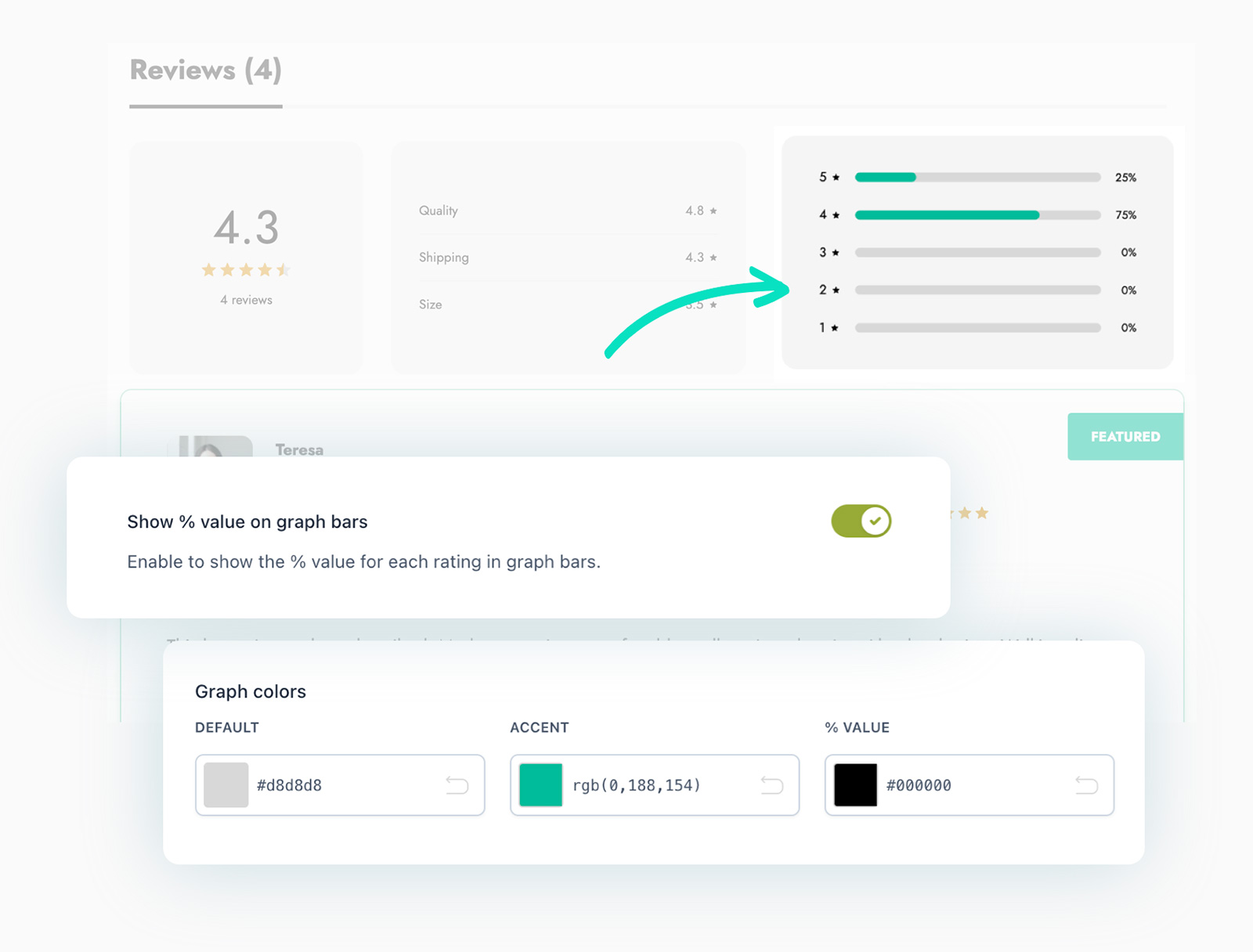Switch to the Reviews (4) tab

(206, 70)
